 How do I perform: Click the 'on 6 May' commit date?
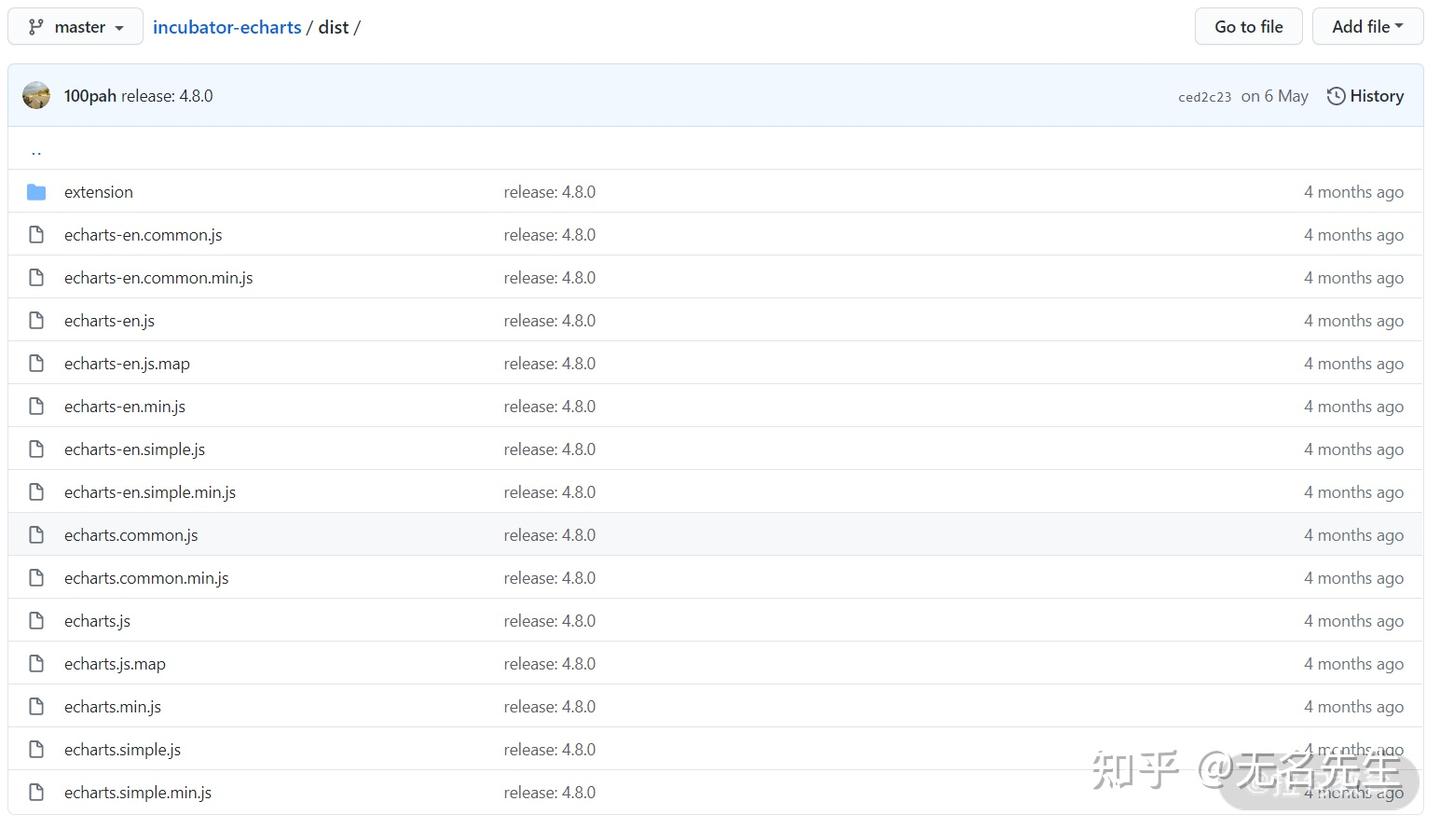[1275, 96]
